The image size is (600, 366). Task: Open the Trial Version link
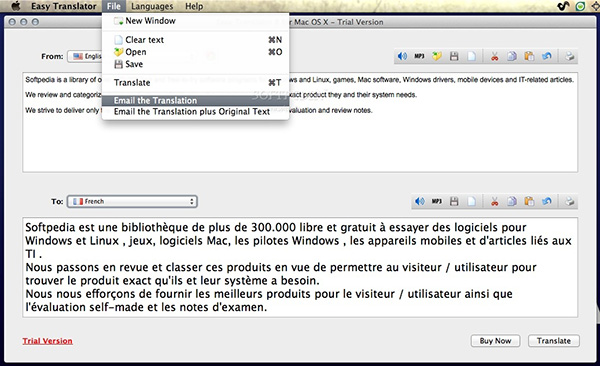click(47, 341)
